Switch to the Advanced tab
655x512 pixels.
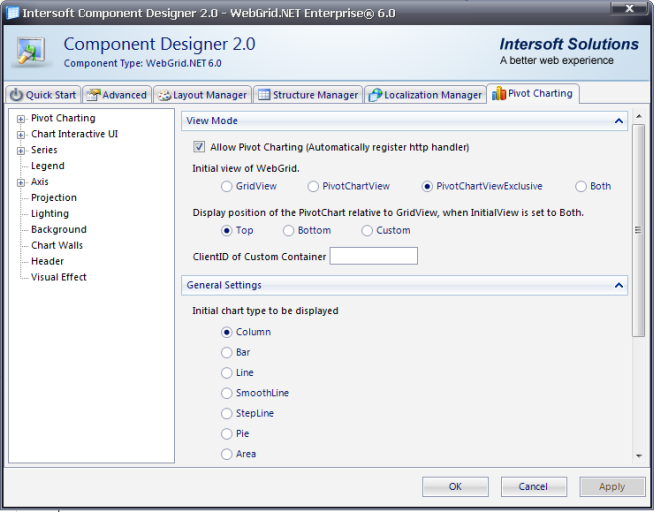117,95
